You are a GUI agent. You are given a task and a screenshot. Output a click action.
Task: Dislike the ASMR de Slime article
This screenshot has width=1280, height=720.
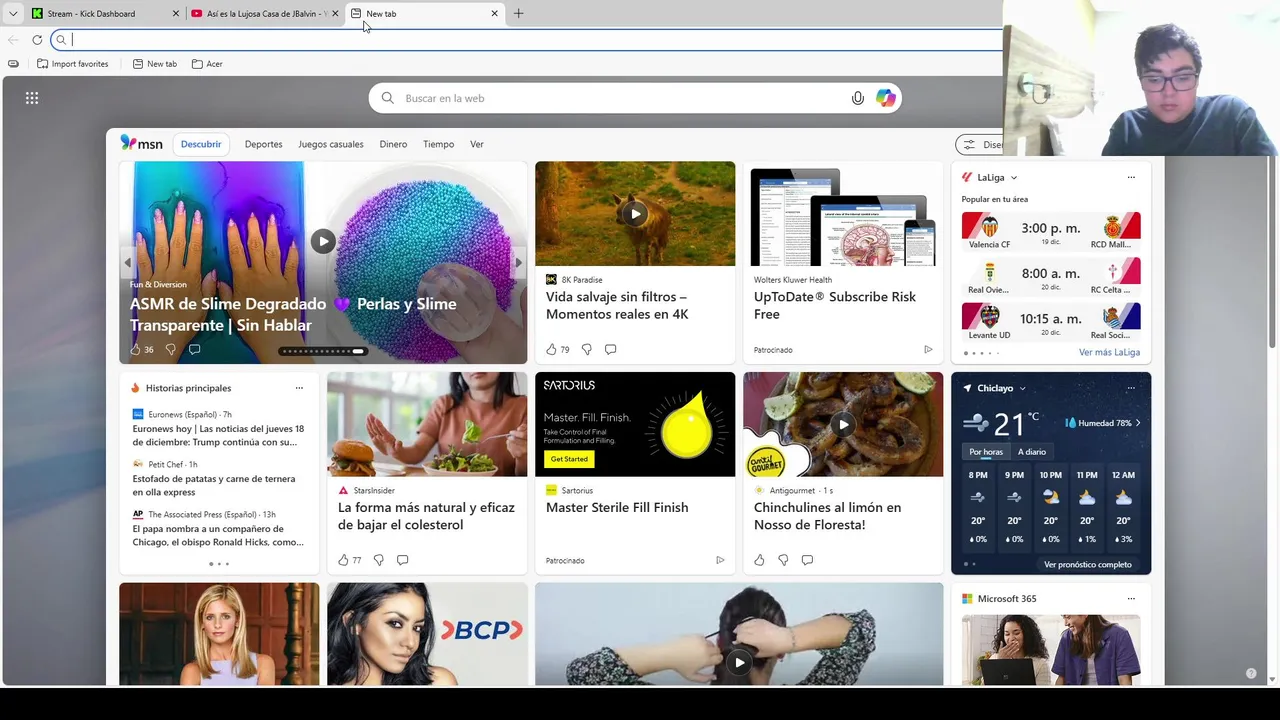pyautogui.click(x=170, y=349)
